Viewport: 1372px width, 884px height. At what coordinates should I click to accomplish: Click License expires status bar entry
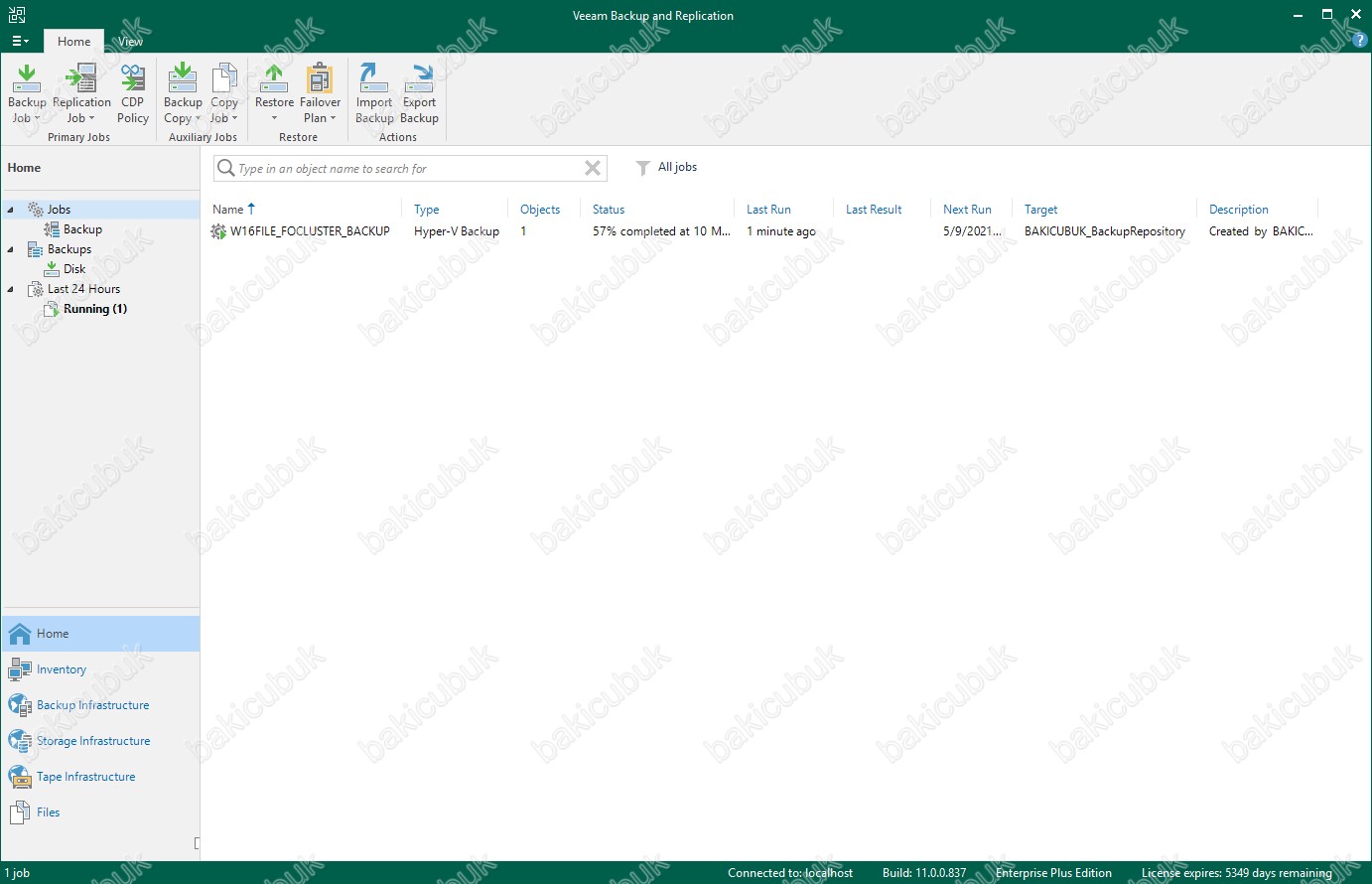(1237, 873)
